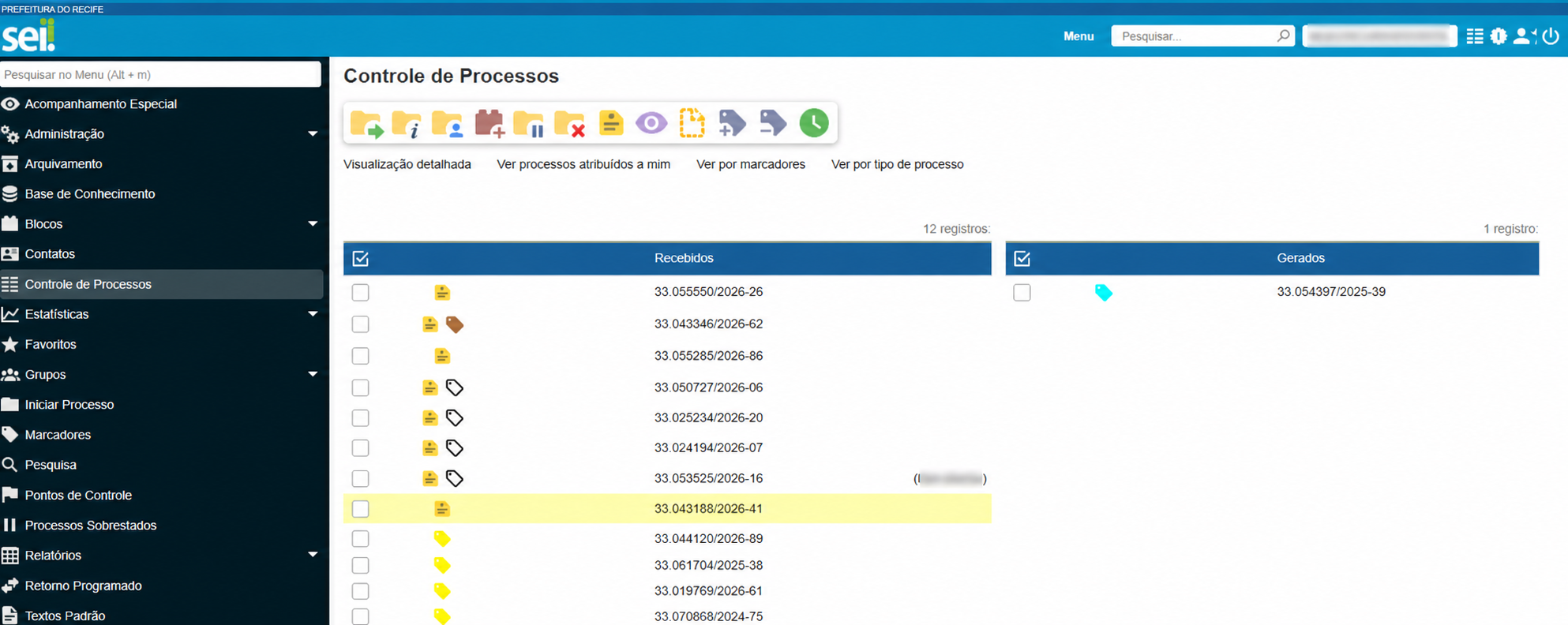This screenshot has width=1568, height=625.
Task: Open Pontos de Controle menu item
Action: 78,496
